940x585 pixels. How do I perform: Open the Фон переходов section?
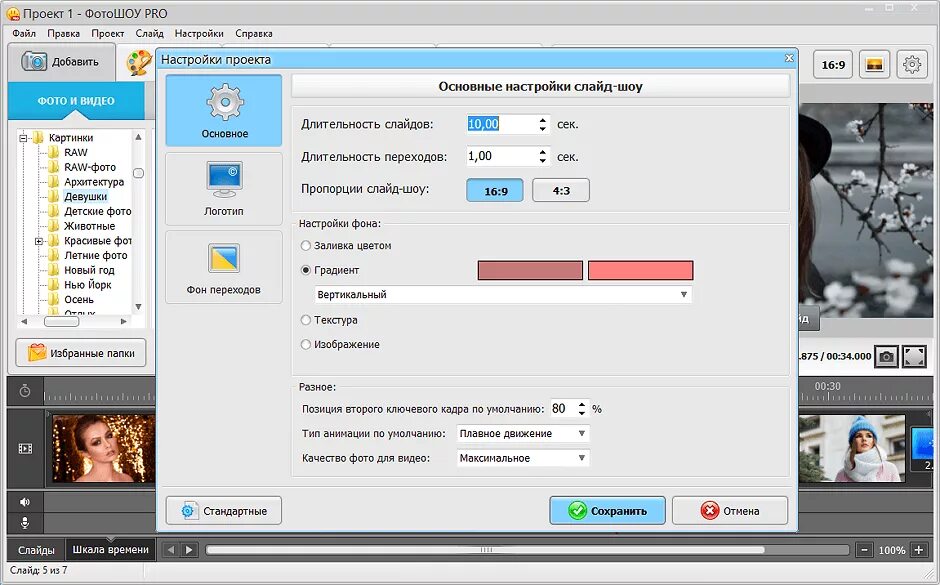(x=224, y=267)
